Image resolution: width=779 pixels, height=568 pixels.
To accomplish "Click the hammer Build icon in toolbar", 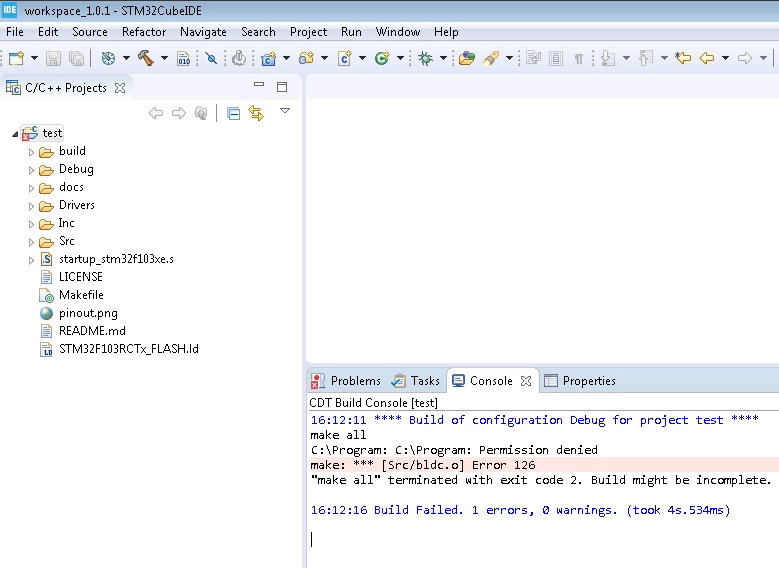I will click(x=146, y=58).
